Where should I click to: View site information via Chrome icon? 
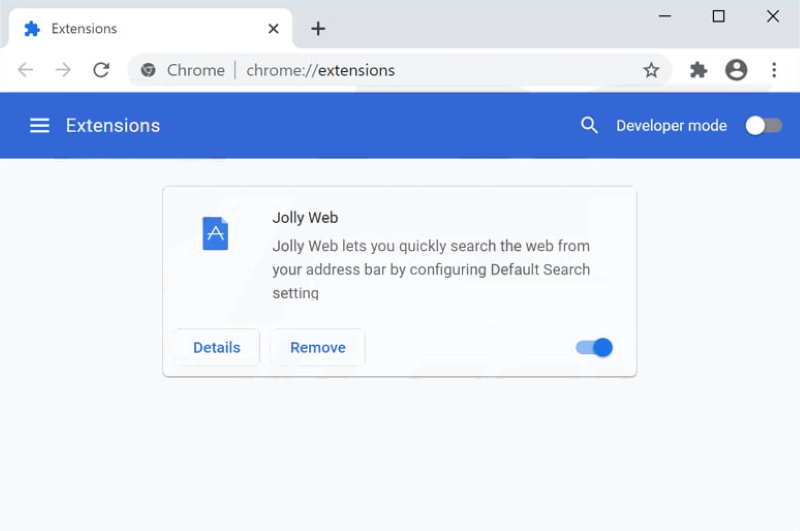(x=148, y=70)
